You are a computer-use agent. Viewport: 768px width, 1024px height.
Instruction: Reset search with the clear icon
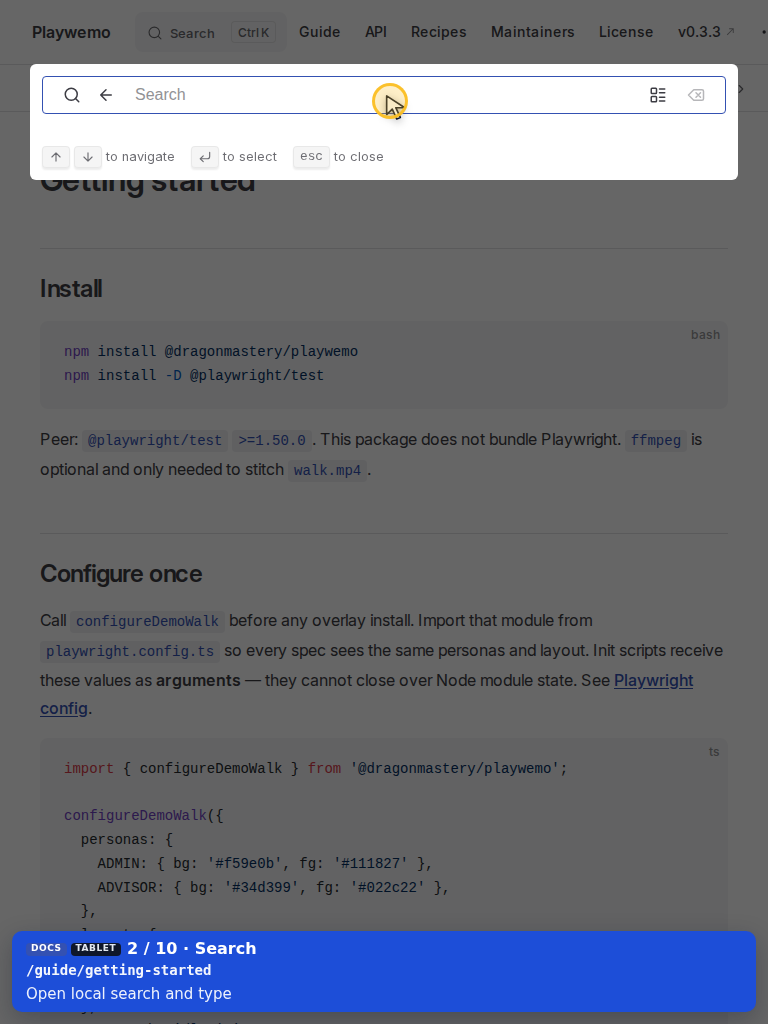tap(696, 95)
